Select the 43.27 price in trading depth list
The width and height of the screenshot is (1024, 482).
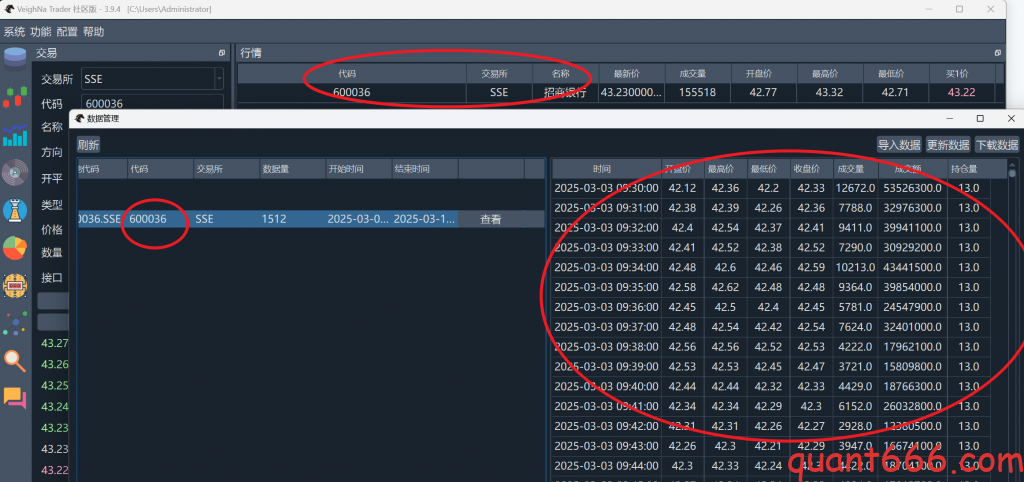54,344
